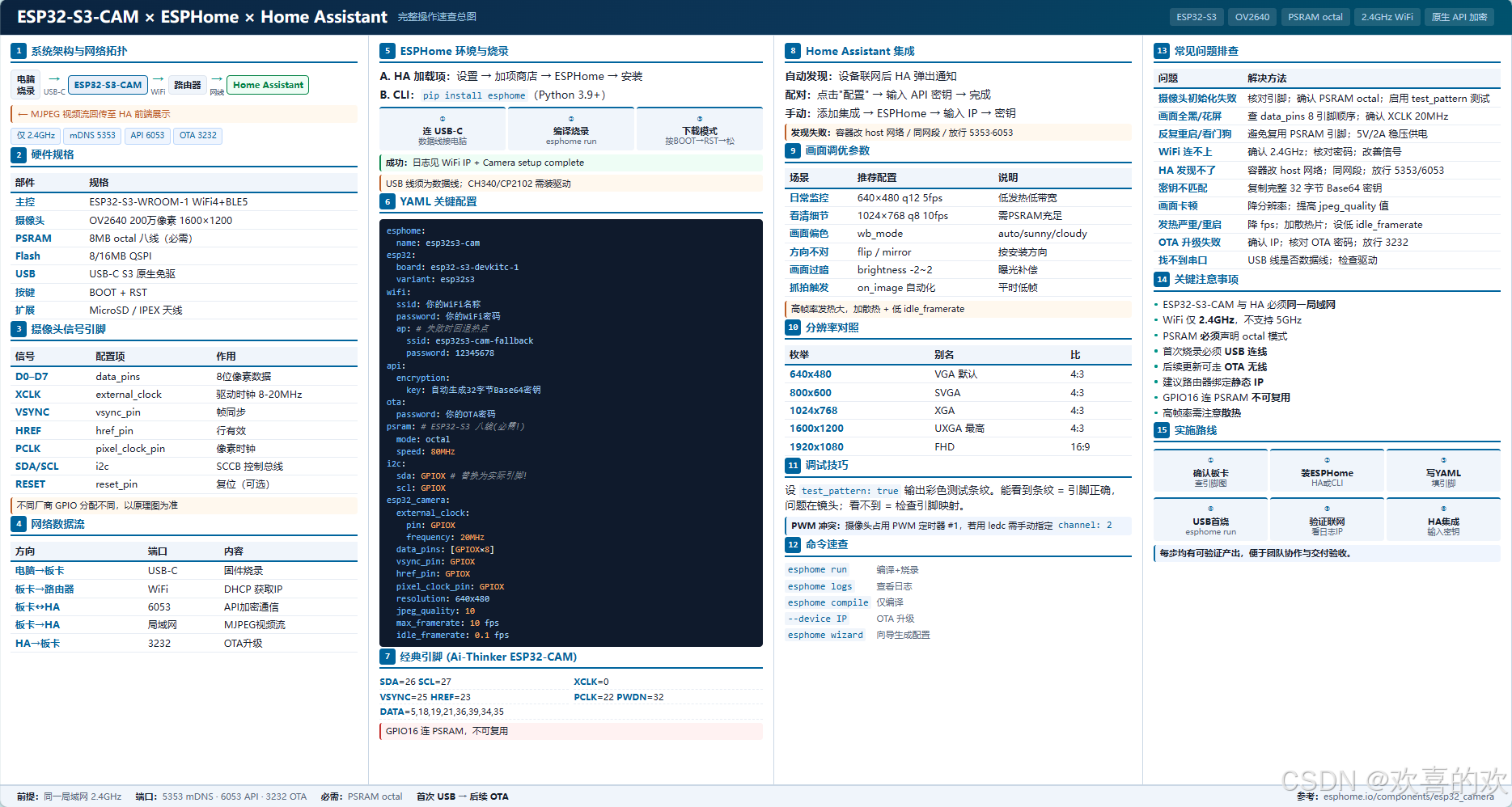
Task: Select the number 12 badge beside 命令速查
Action: 793,544
